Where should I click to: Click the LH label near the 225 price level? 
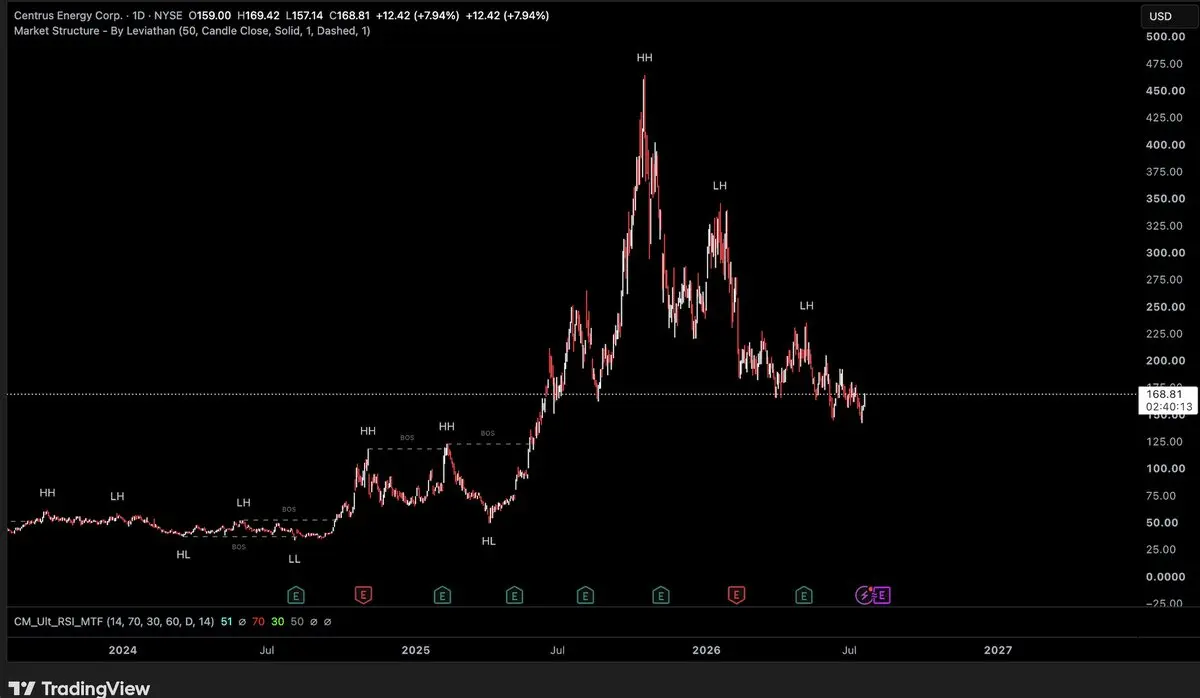(x=807, y=305)
